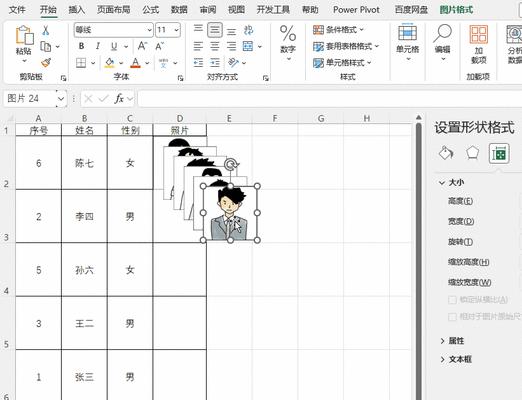Click the Paste clipboard icon
The height and width of the screenshot is (400, 522).
(24, 35)
